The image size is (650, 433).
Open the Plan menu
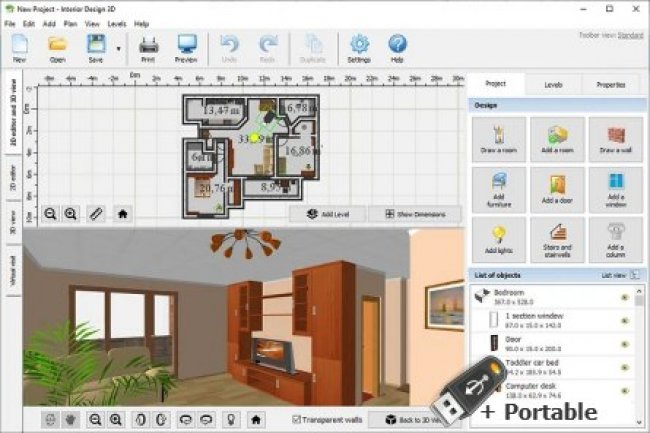pyautogui.click(x=70, y=24)
